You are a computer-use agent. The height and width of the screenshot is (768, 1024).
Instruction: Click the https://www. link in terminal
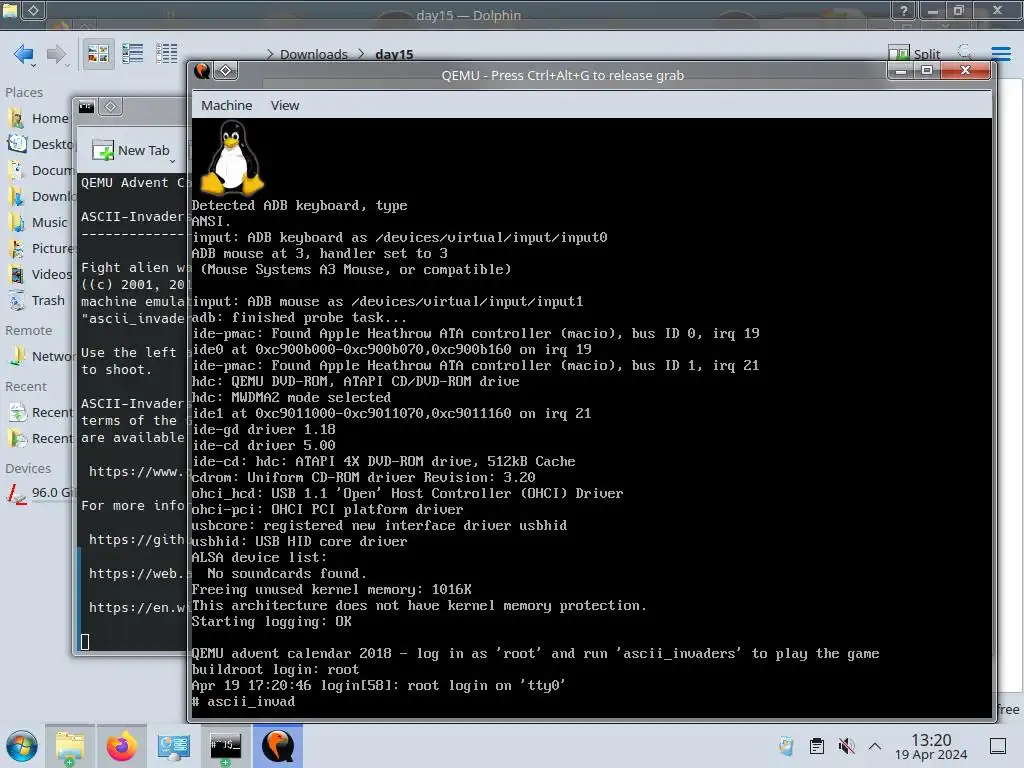point(136,472)
